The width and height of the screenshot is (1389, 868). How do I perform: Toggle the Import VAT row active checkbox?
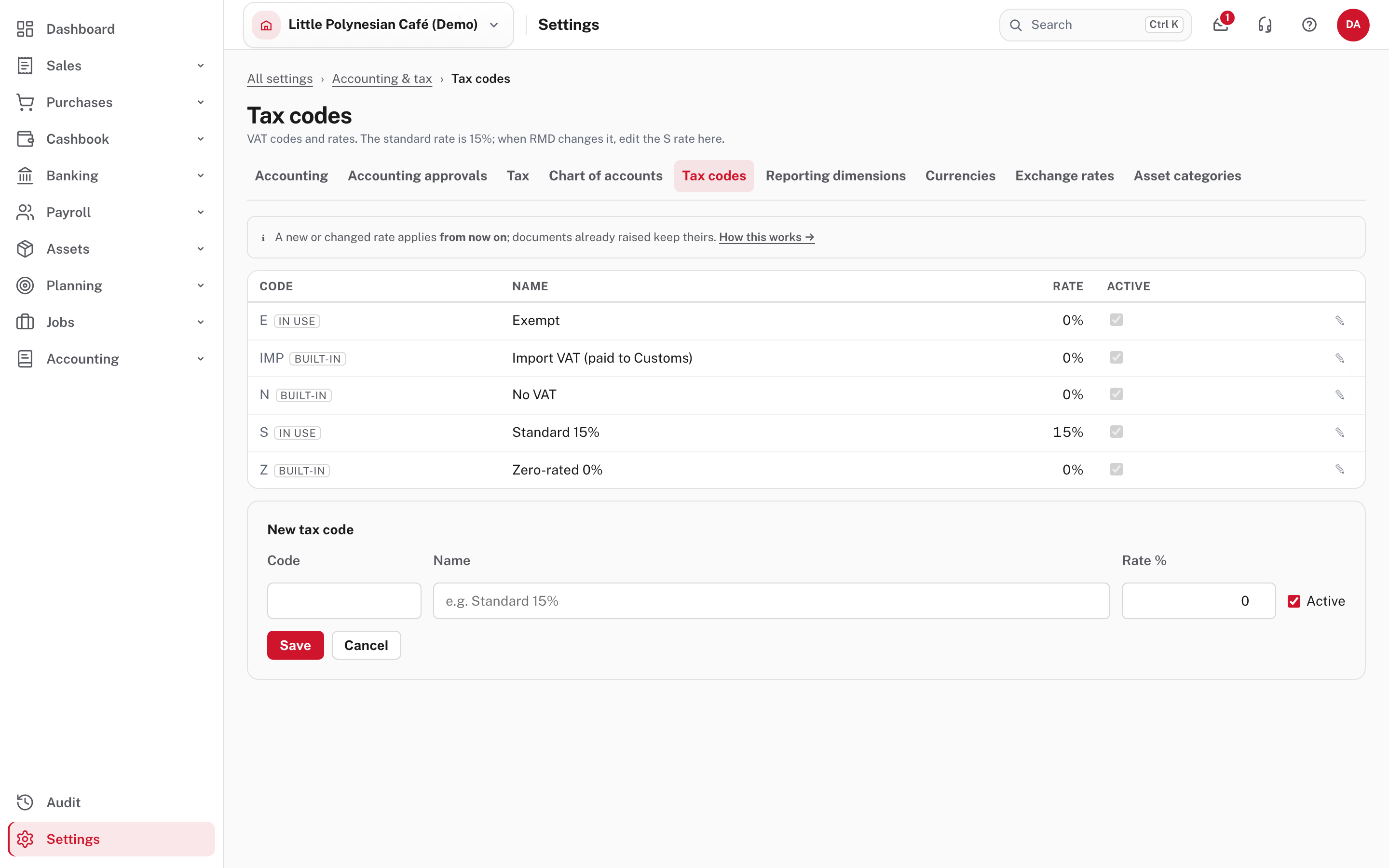click(x=1117, y=358)
